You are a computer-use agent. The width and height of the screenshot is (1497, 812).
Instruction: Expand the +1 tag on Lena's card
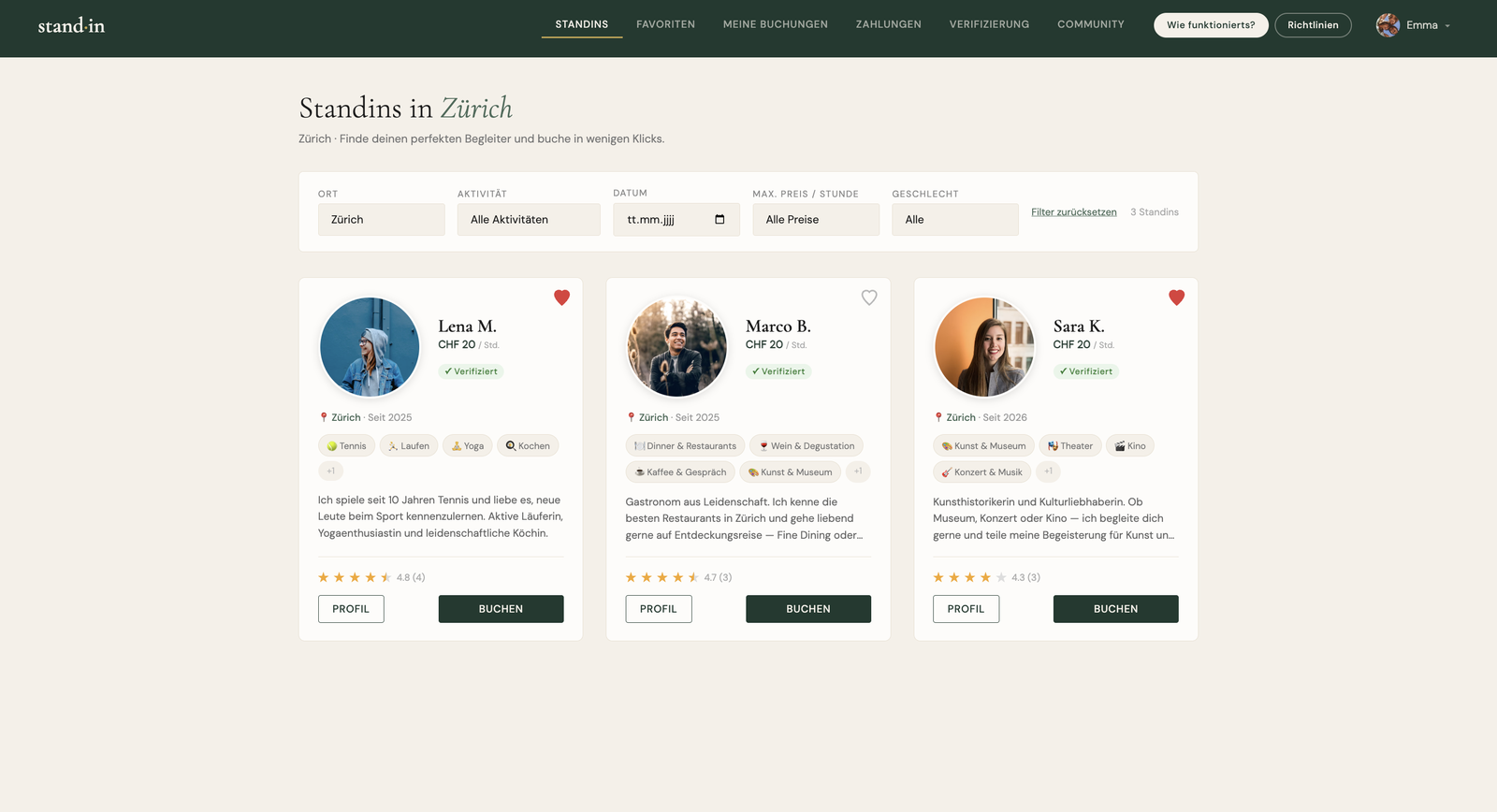coord(330,471)
